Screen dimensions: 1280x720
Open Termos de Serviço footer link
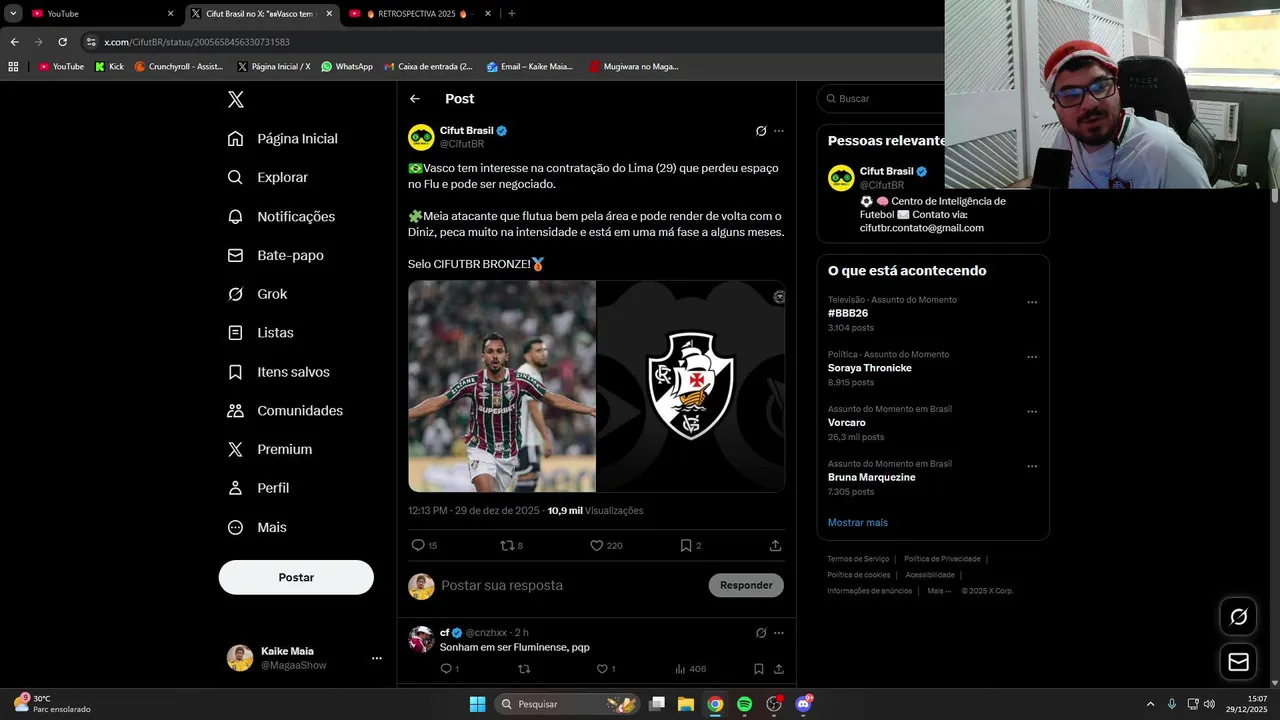pos(858,559)
